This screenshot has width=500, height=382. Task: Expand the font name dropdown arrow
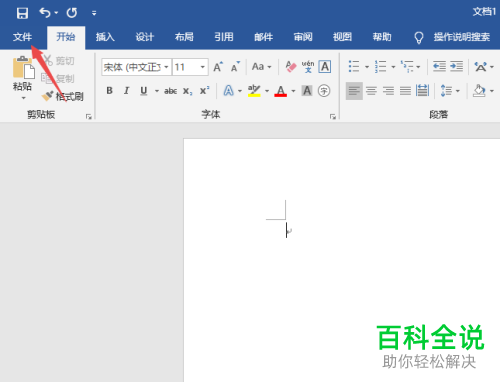166,67
